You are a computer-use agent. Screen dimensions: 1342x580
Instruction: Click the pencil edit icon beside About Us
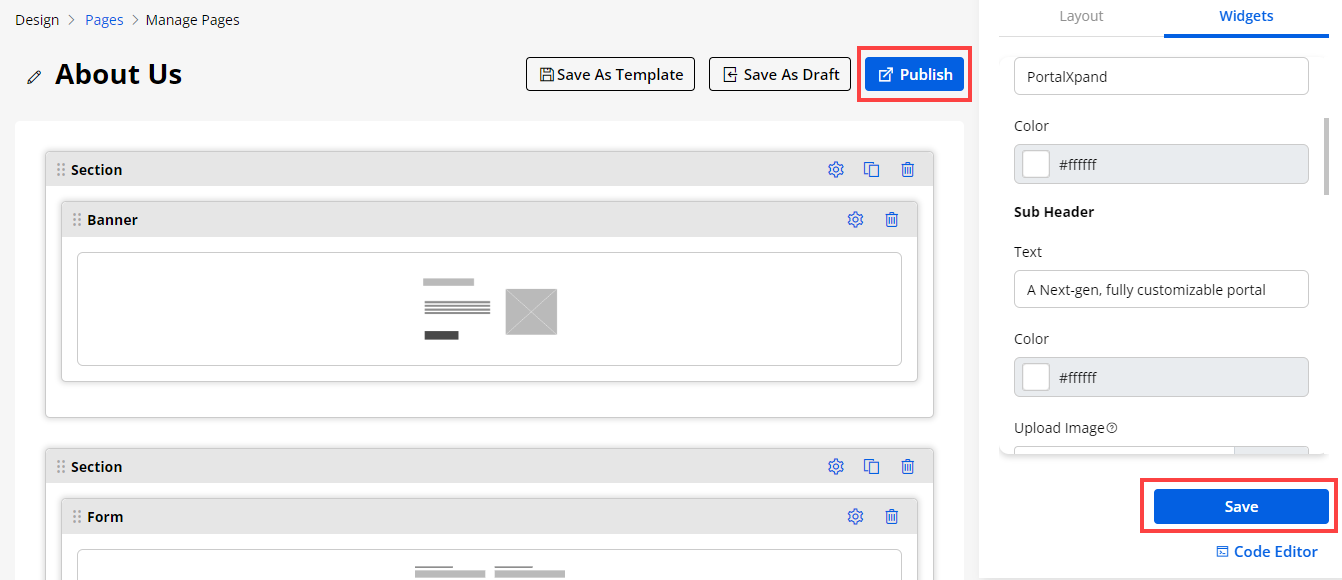34,76
